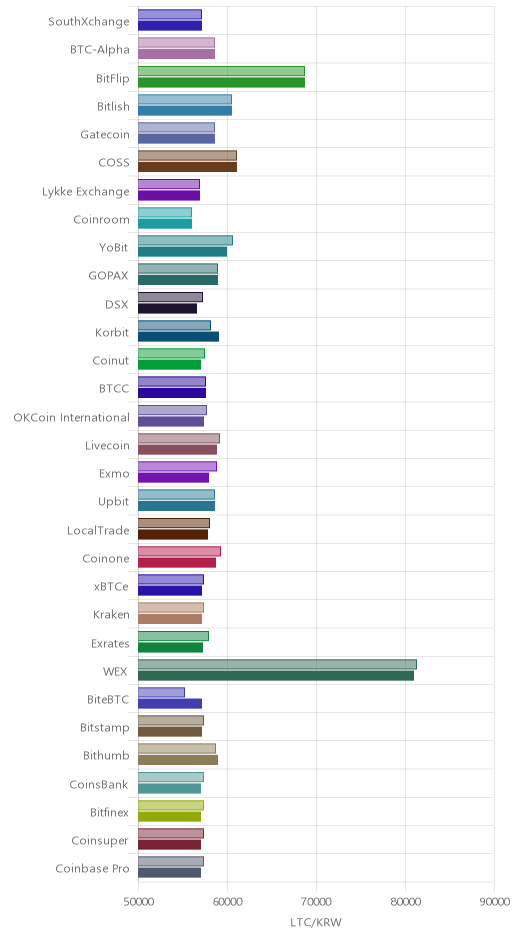Click the LTC/KRW axis title
512x940 pixels.
click(316, 923)
